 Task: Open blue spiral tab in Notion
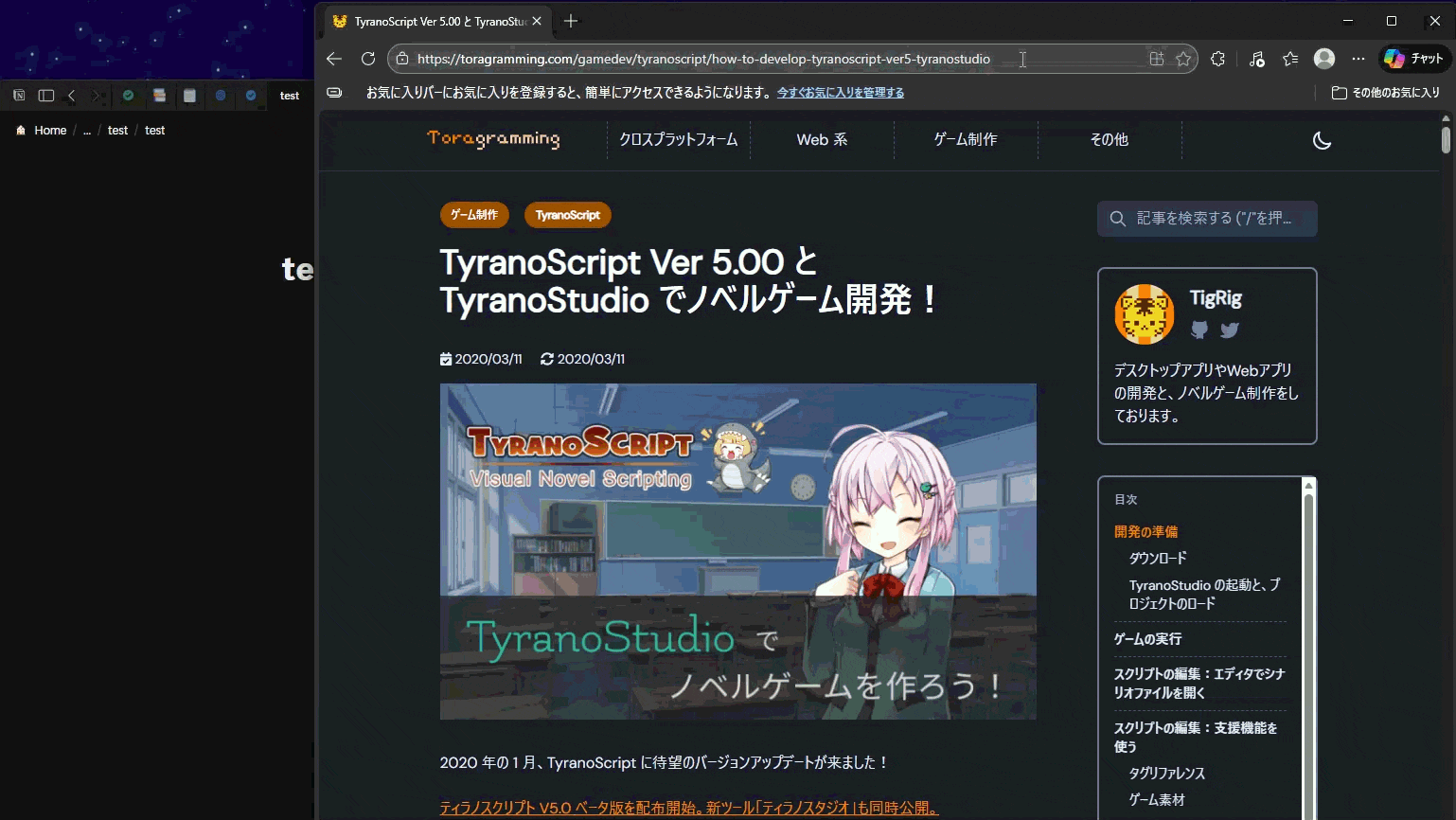coord(221,96)
